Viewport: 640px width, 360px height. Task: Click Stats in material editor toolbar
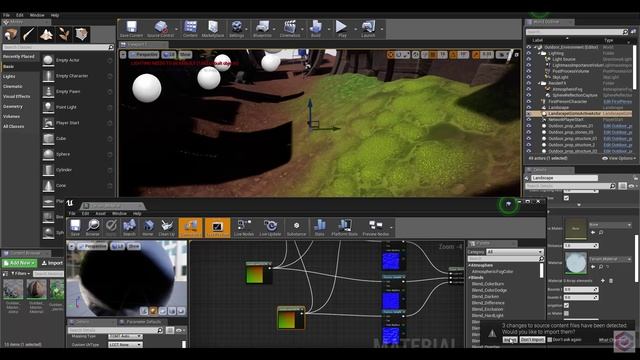320,228
